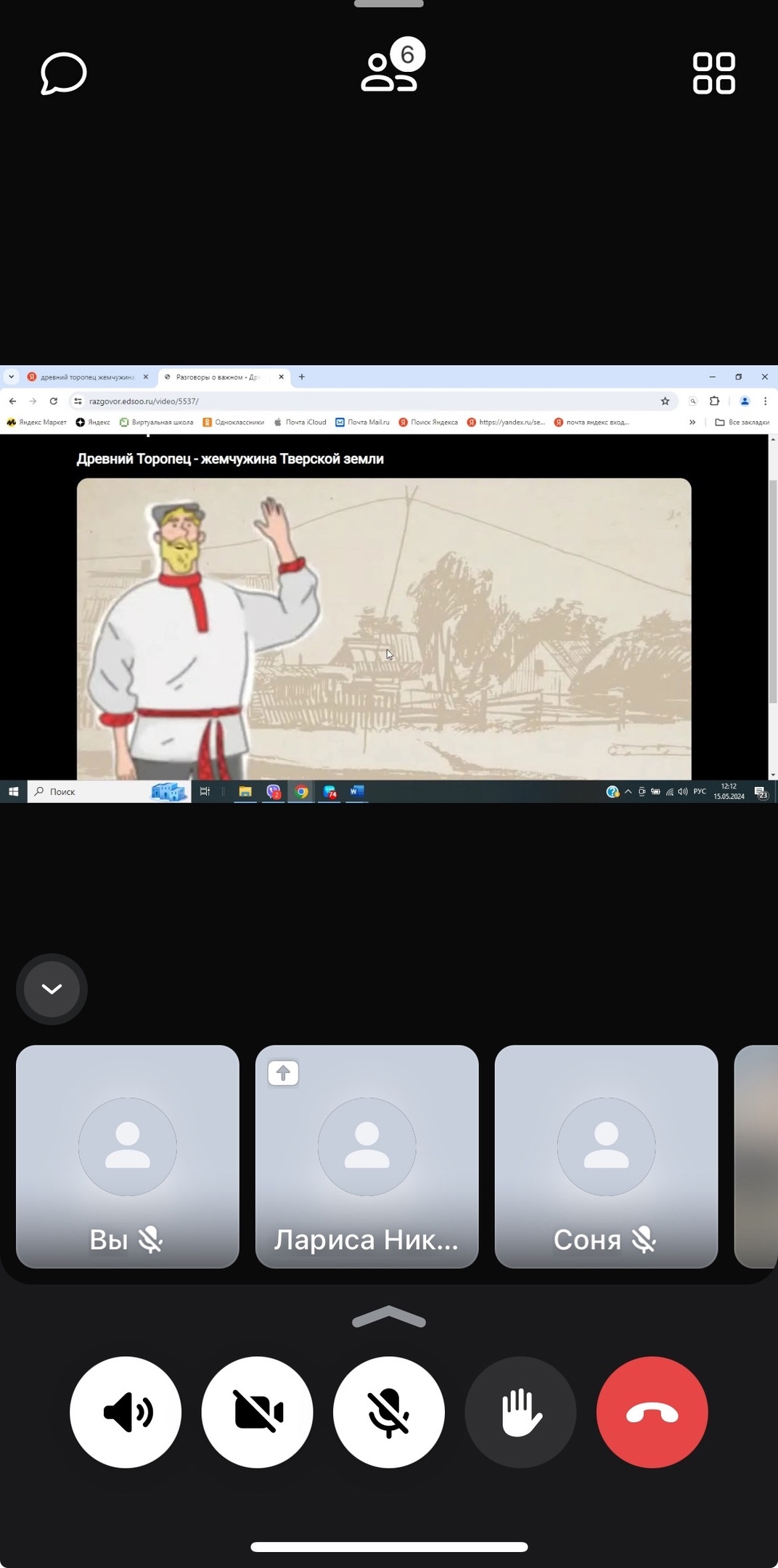
Task: Toggle the speaker audio output
Action: [126, 1412]
